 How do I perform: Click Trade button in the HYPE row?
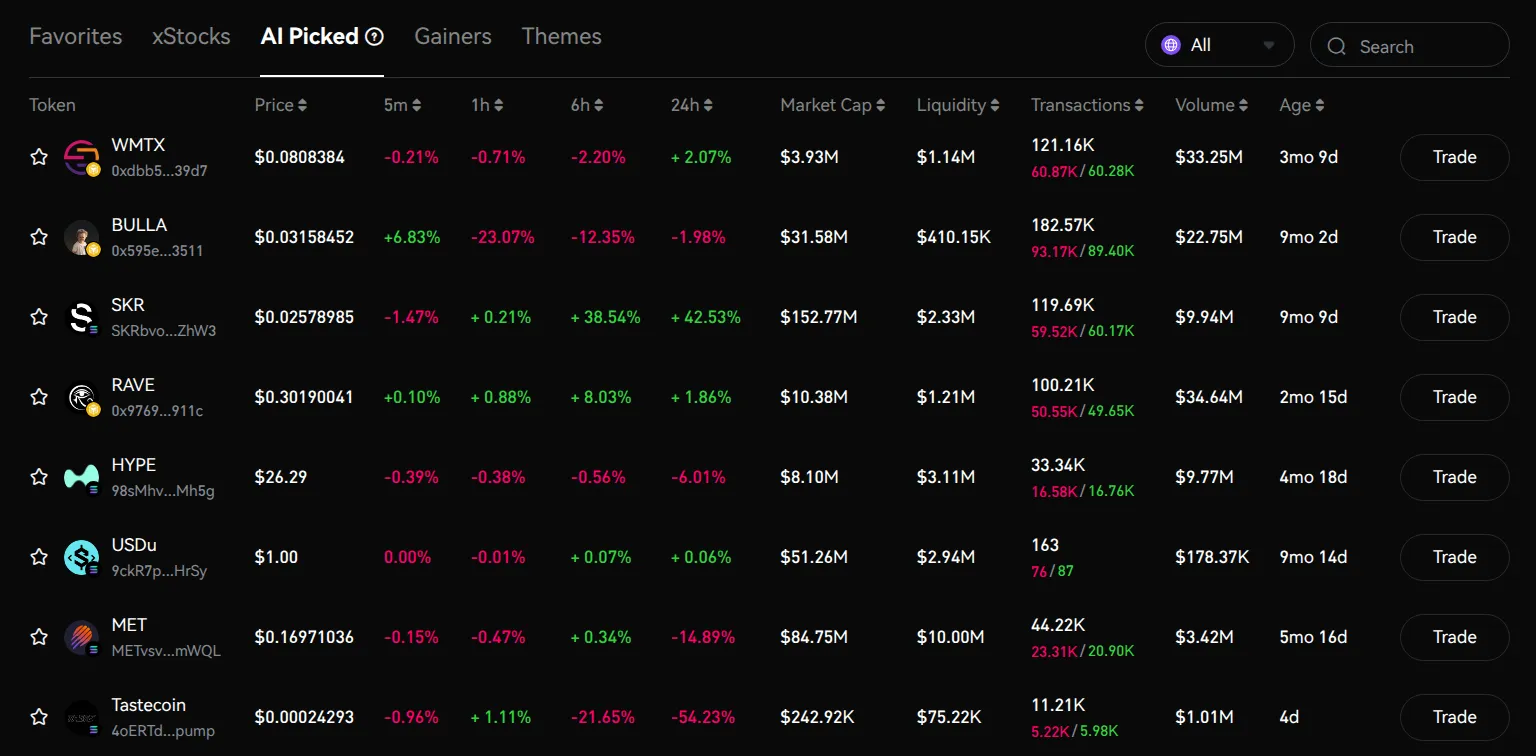[1454, 477]
